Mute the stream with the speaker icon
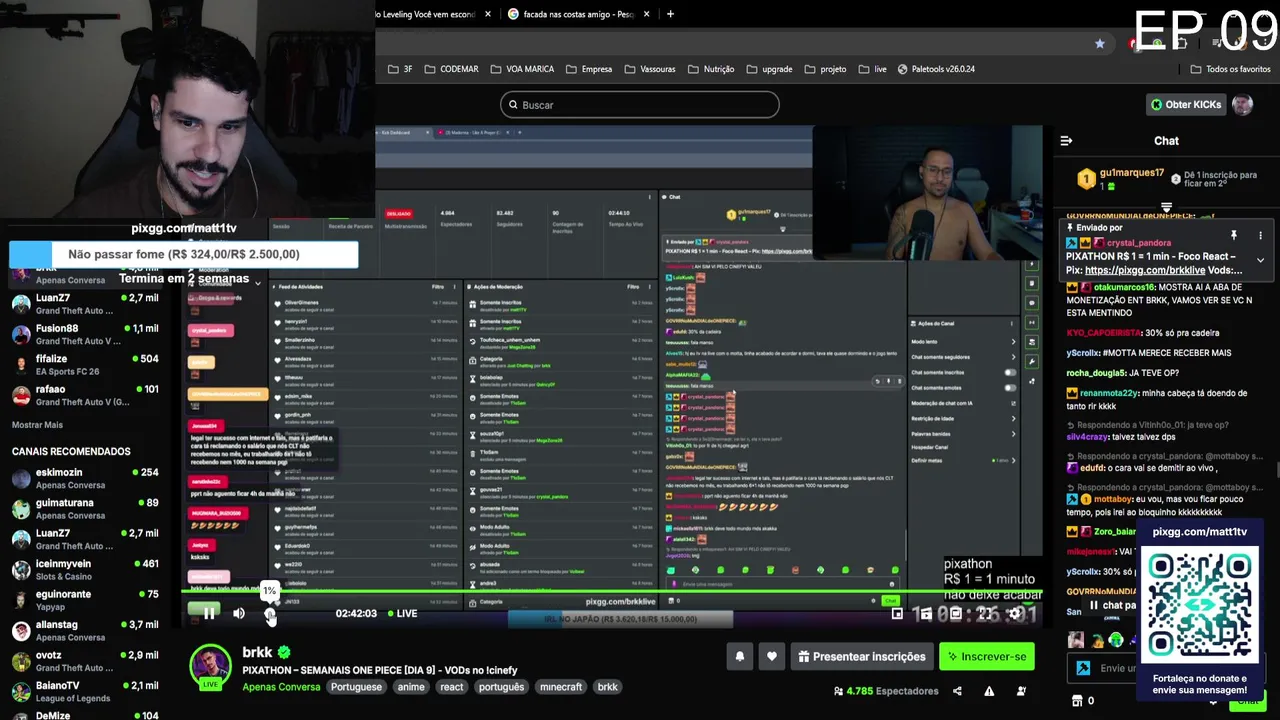The width and height of the screenshot is (1280, 720). (239, 613)
